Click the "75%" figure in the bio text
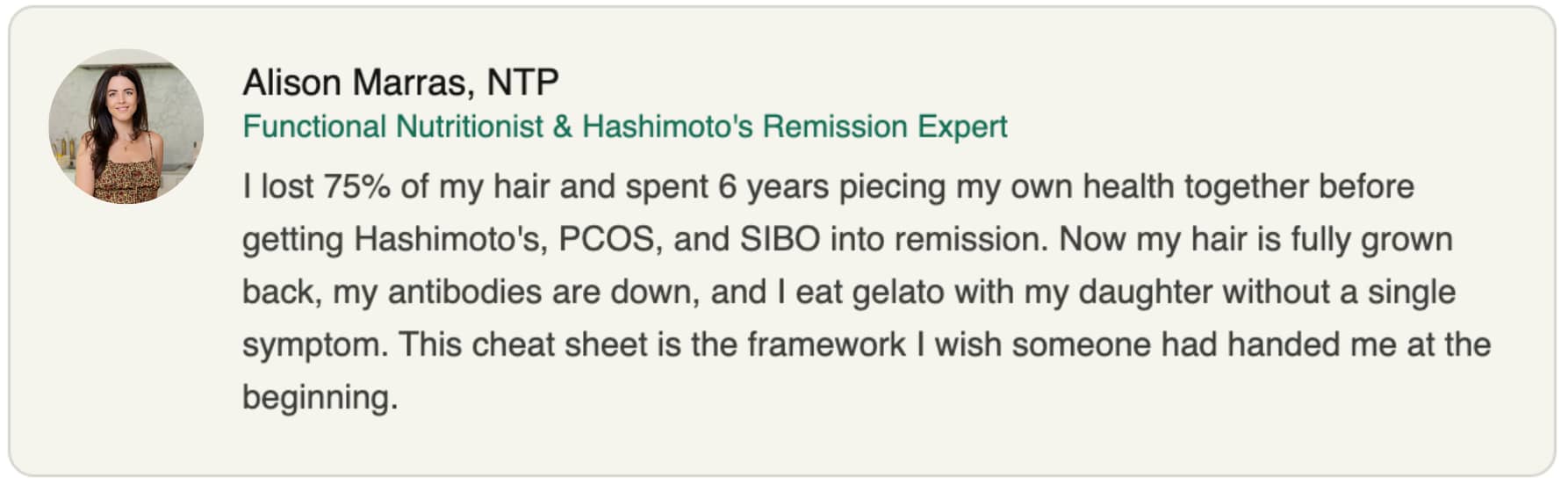The height and width of the screenshot is (485, 1568). 356,186
